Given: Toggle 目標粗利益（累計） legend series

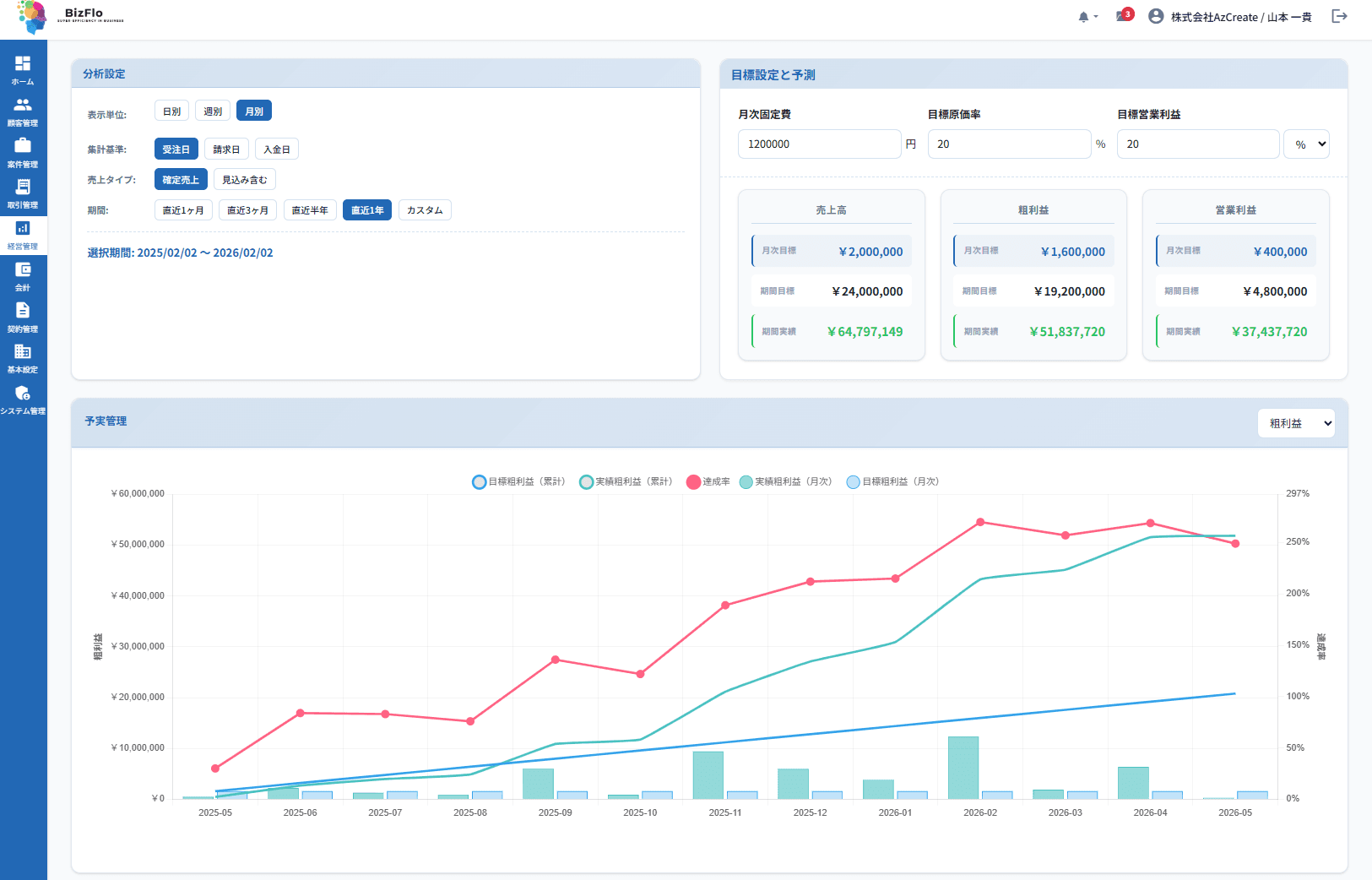Looking at the screenshot, I should pos(518,481).
